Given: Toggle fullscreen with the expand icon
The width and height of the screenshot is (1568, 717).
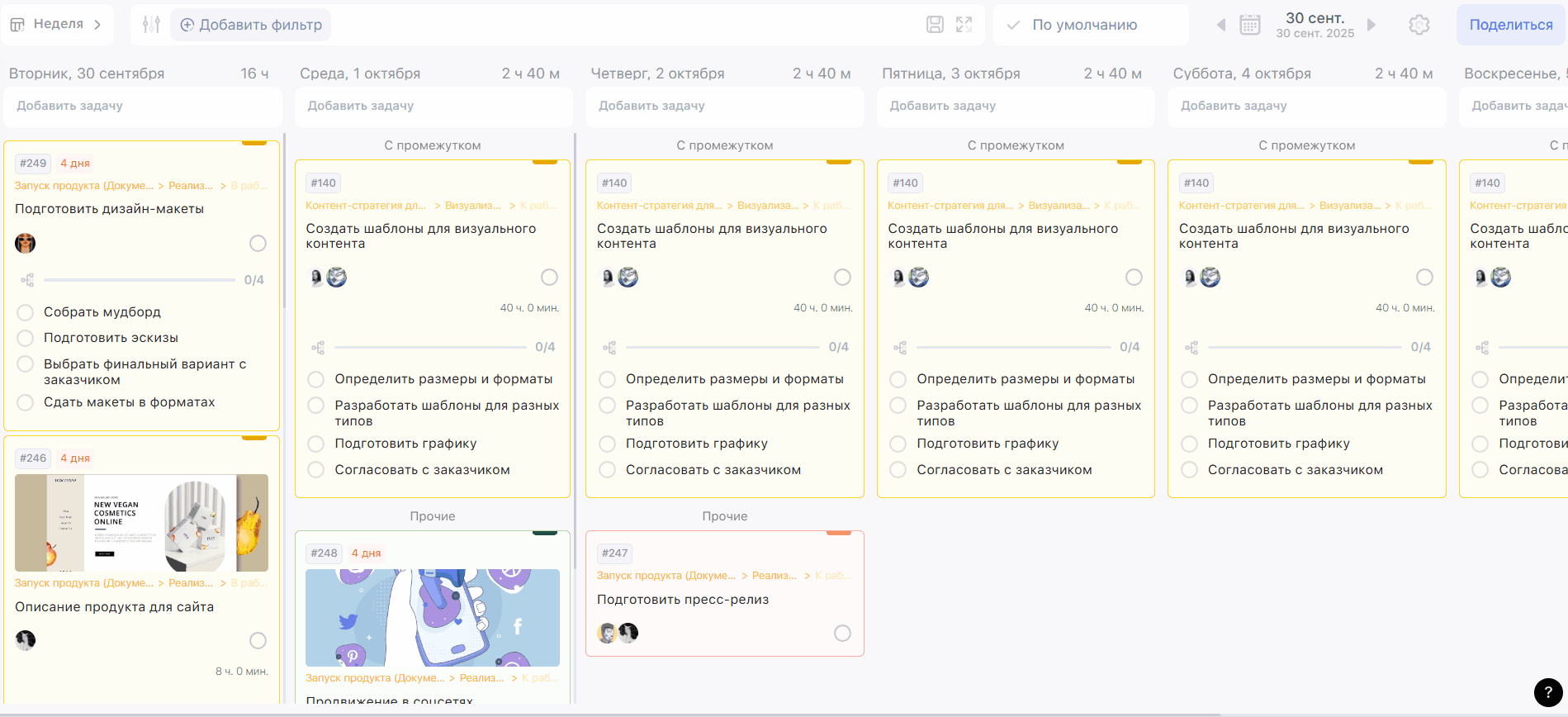Looking at the screenshot, I should [964, 25].
